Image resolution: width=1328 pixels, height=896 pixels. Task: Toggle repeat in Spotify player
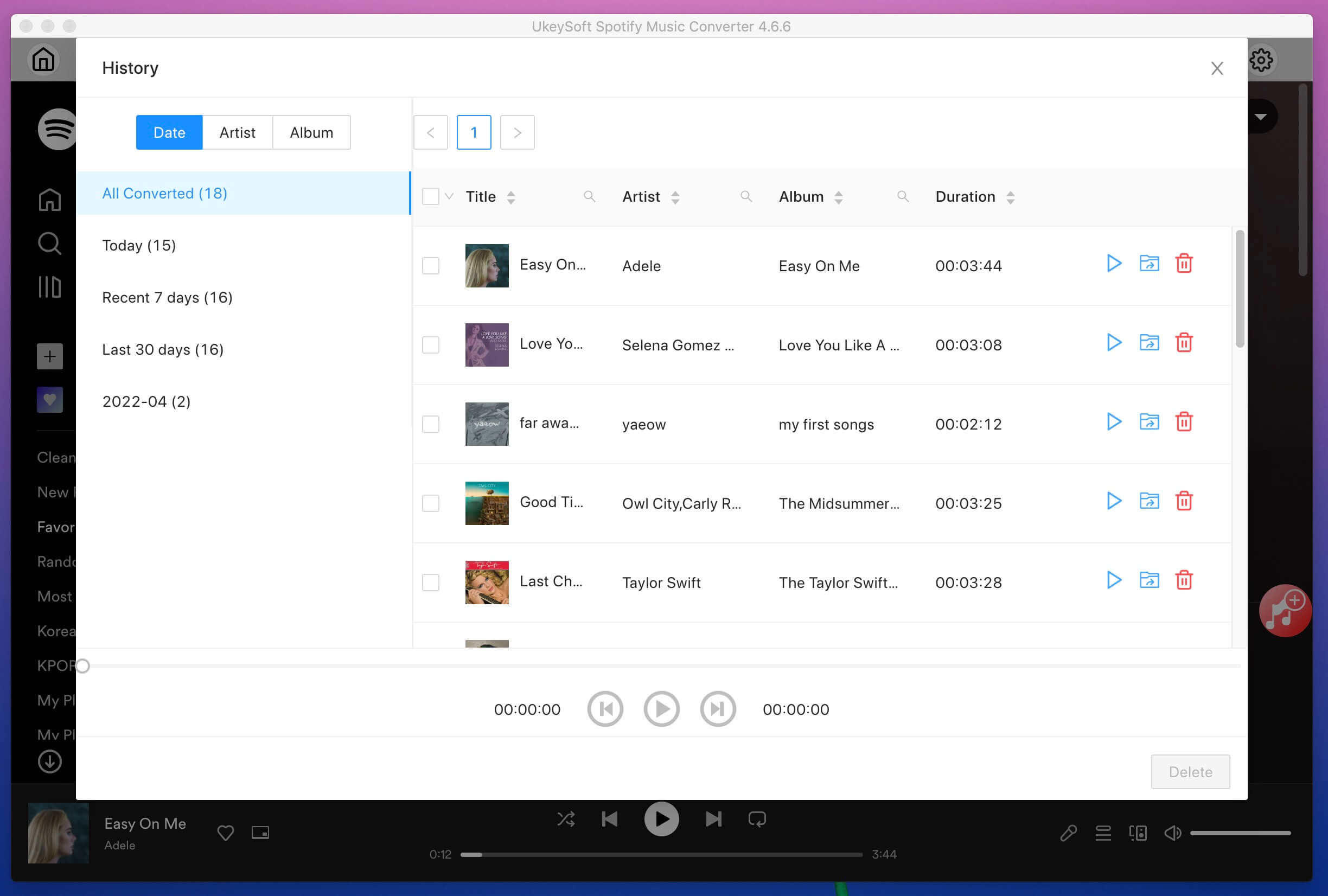(x=757, y=820)
